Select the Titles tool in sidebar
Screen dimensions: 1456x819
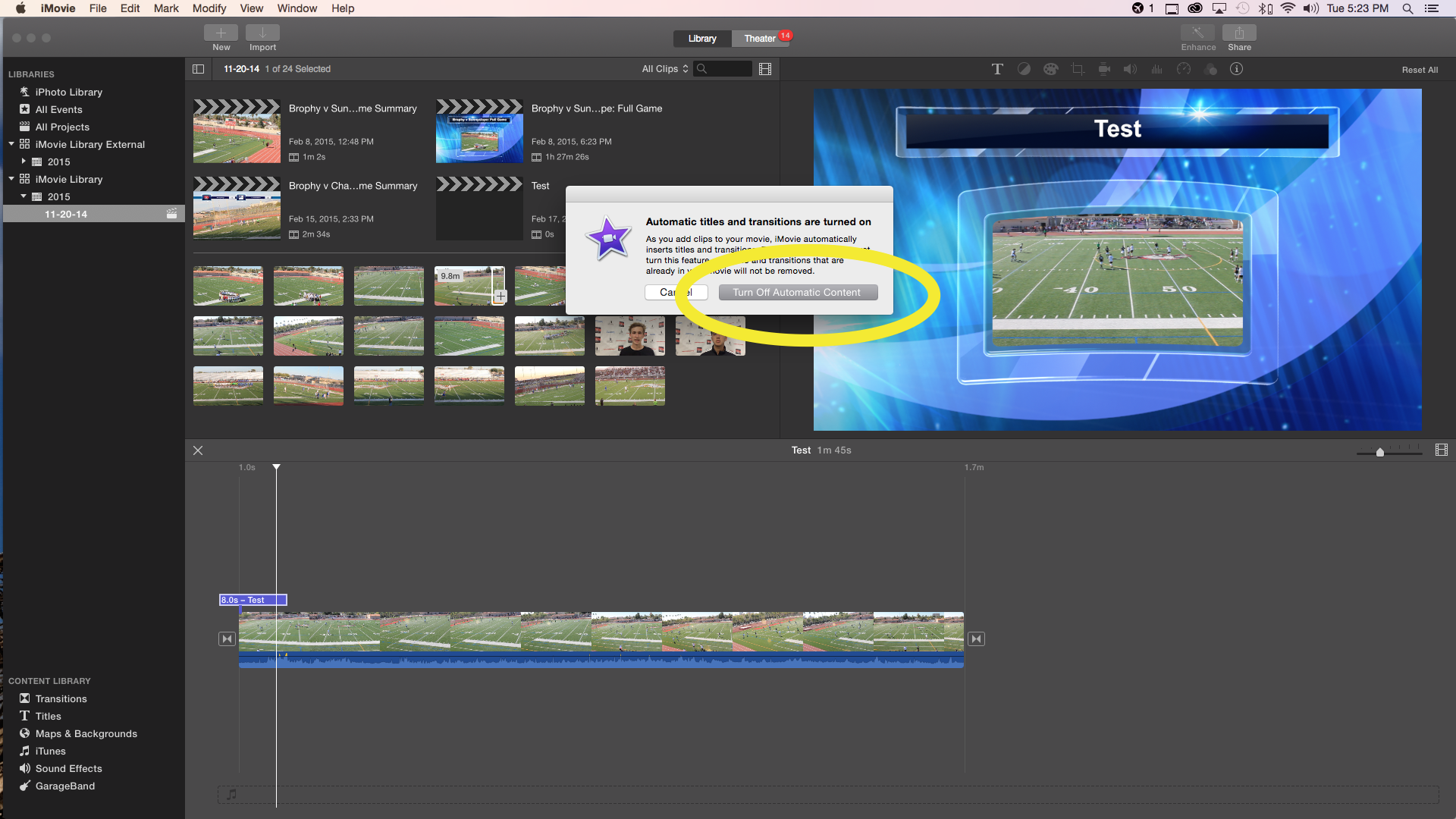(47, 715)
